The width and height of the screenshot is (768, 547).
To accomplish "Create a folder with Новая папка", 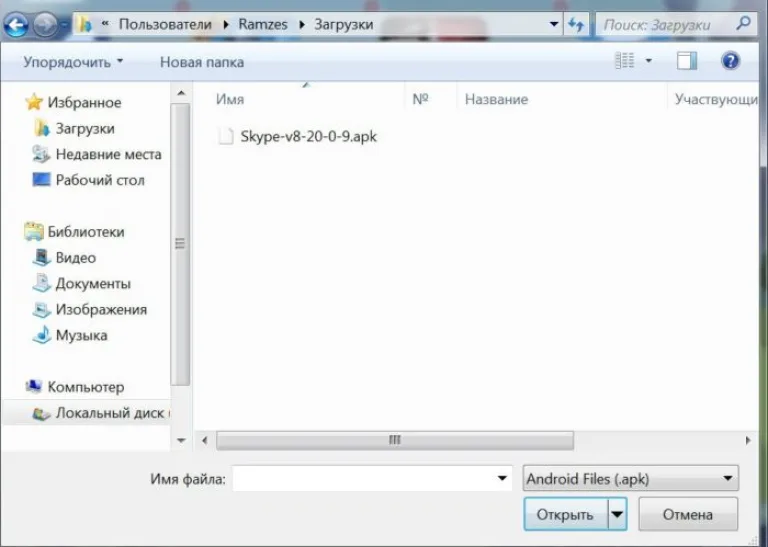I will [202, 62].
